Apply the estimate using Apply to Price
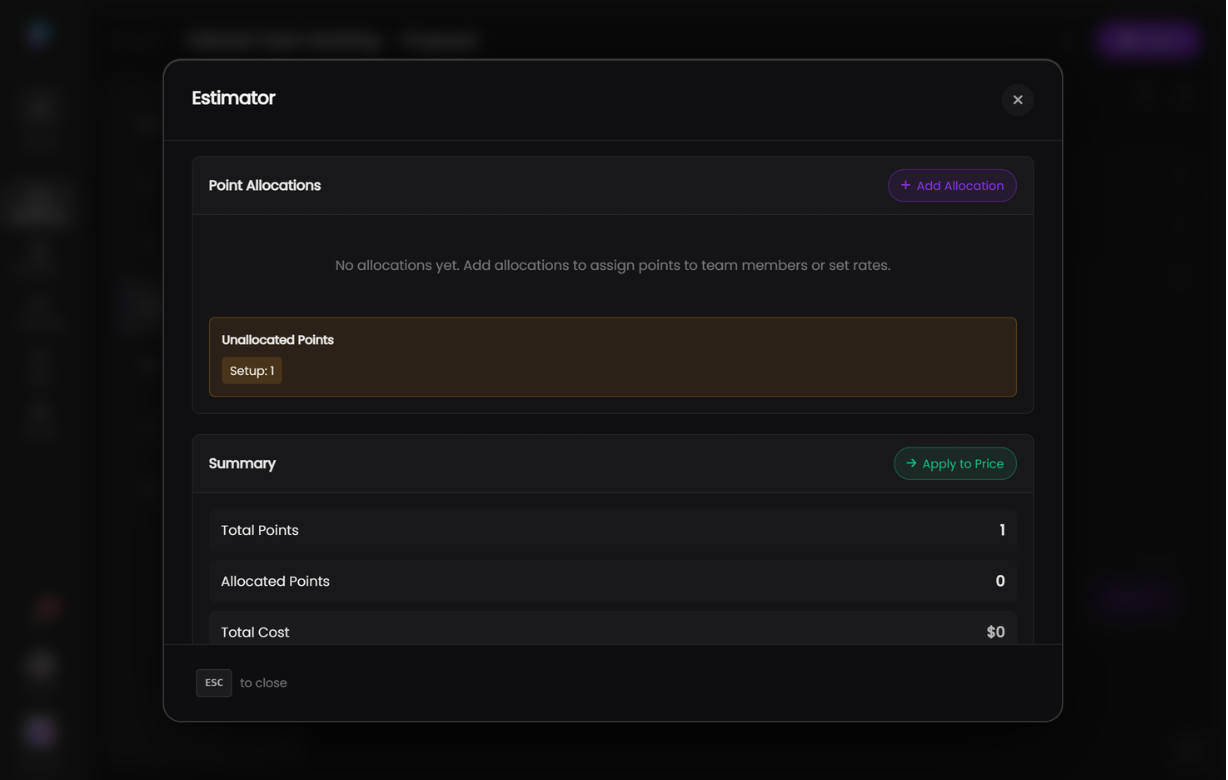The image size is (1228, 780). (x=955, y=463)
